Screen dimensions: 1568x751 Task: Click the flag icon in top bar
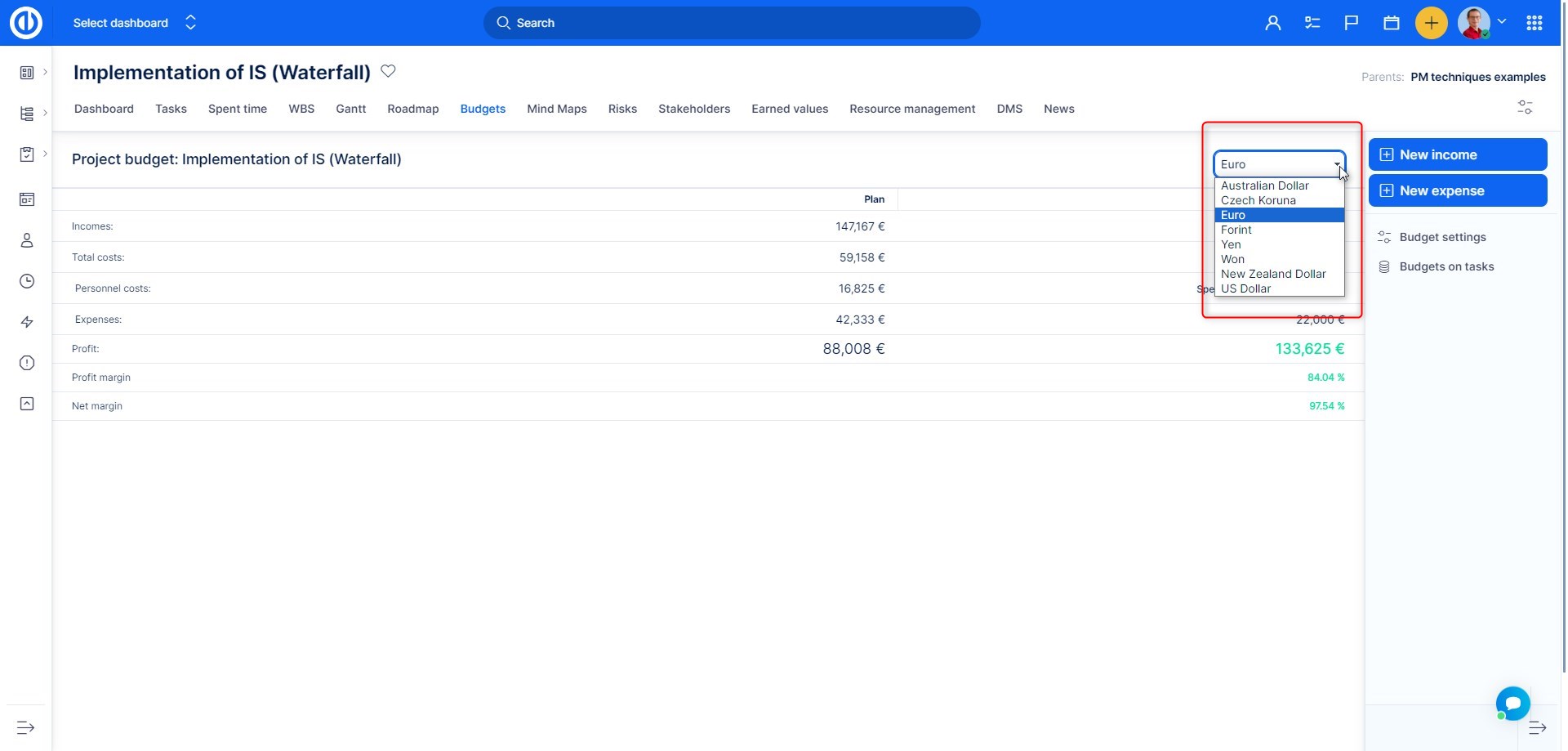(x=1352, y=23)
